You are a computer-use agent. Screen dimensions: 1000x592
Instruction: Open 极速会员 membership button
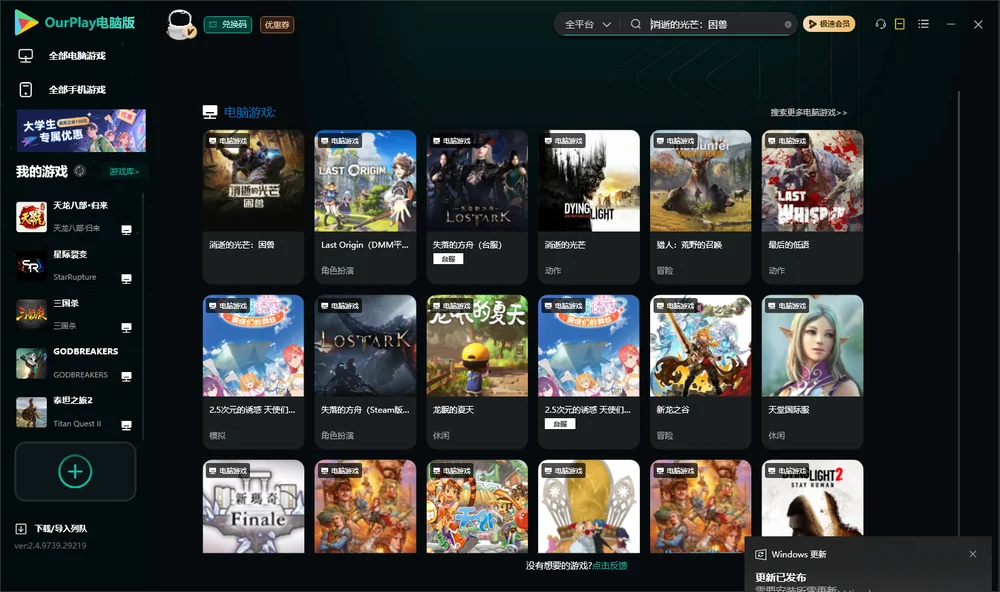(x=828, y=24)
